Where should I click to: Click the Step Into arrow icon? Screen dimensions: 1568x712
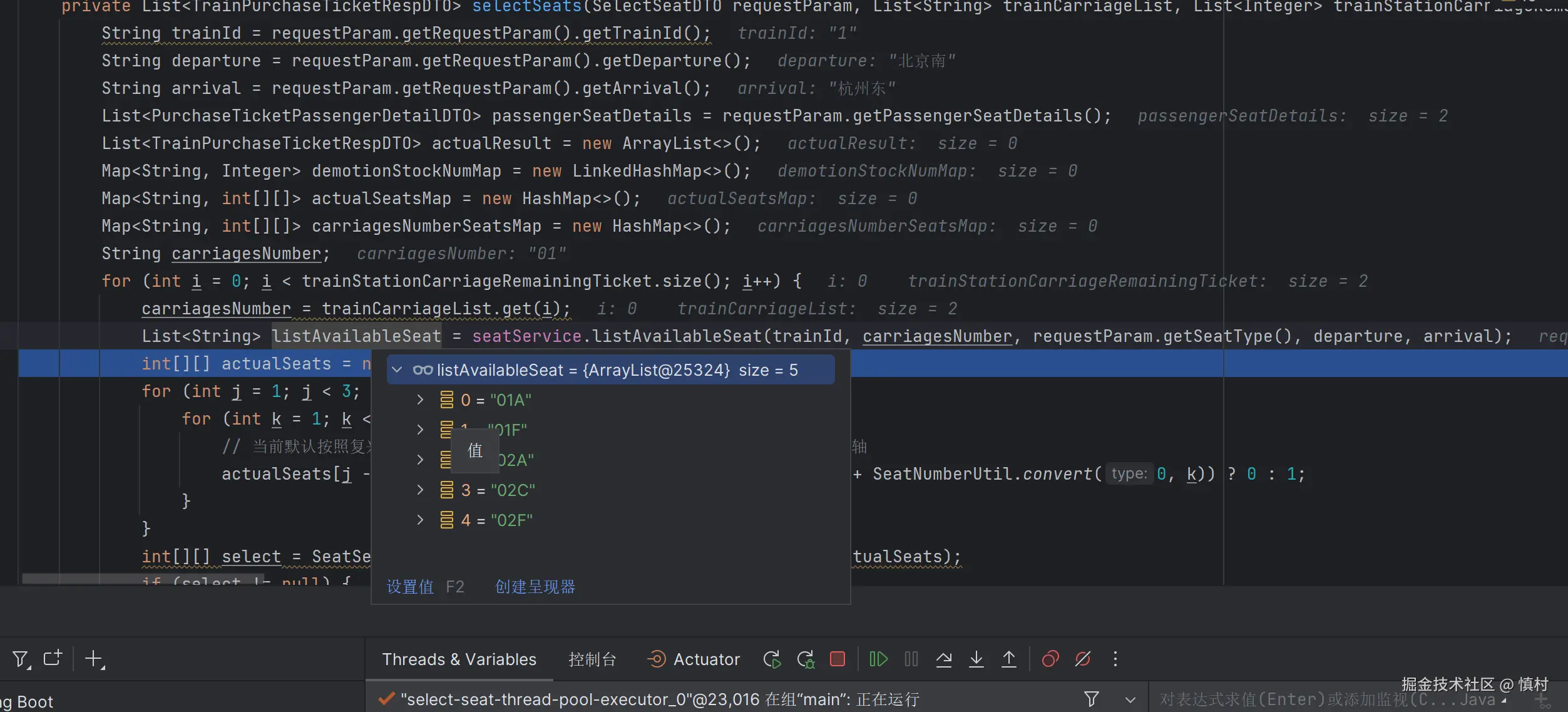pyautogui.click(x=976, y=659)
